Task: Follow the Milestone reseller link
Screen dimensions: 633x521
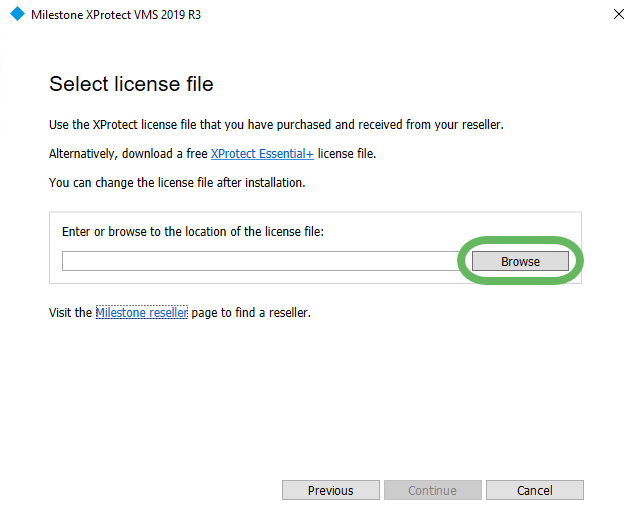Action: [x=141, y=312]
